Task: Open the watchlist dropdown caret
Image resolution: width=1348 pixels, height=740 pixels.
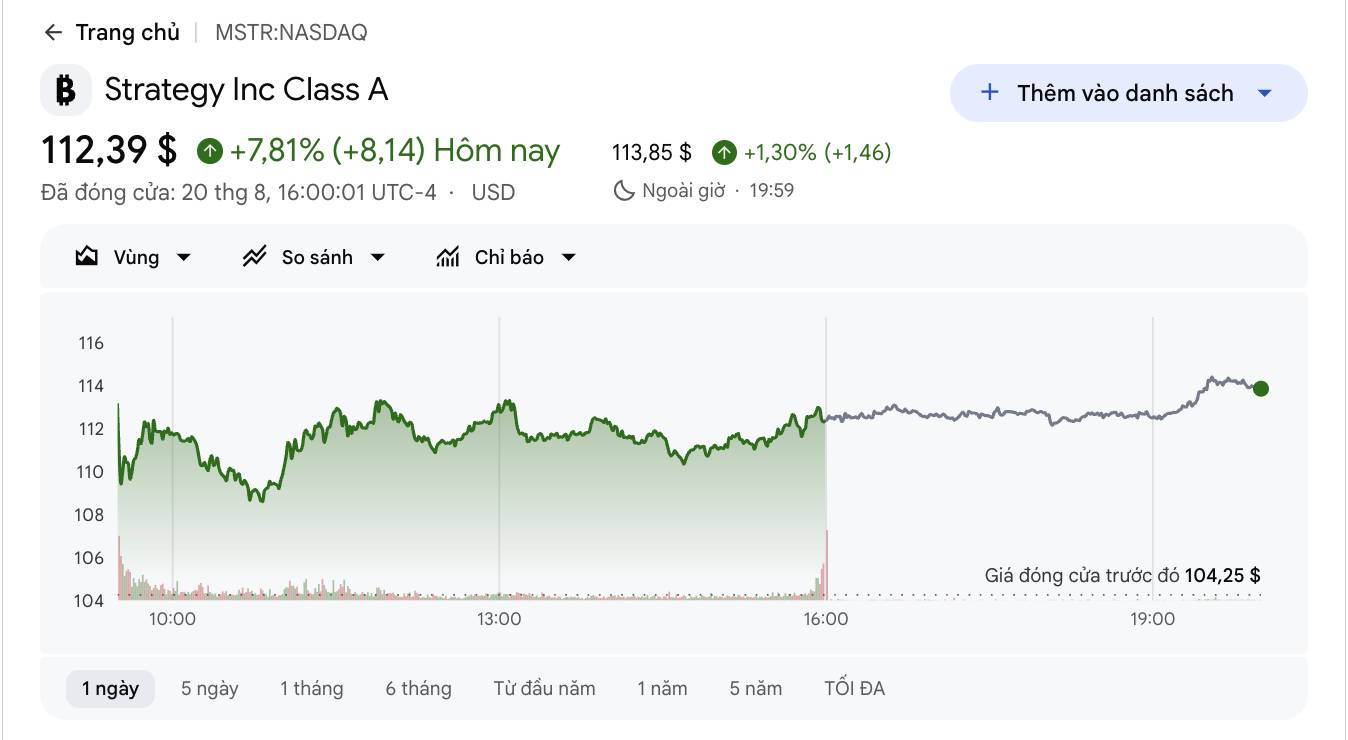Action: coord(1264,93)
